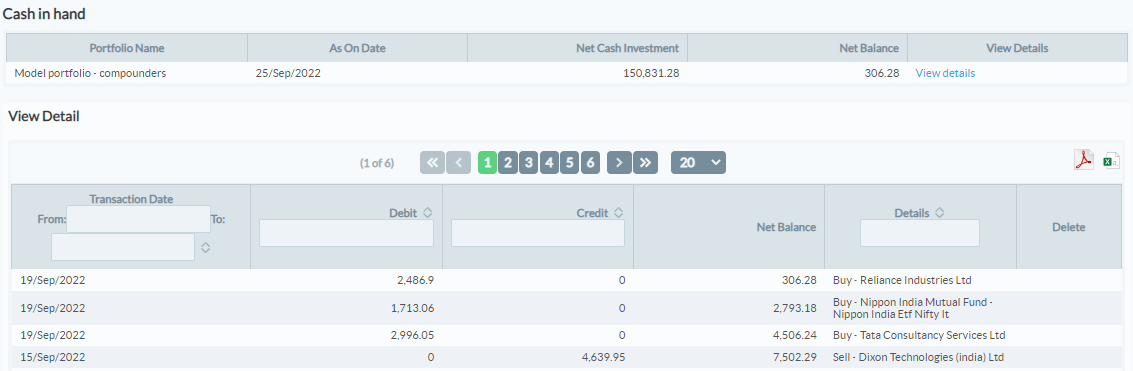
Task: Select the (1 of 6) page indicator
Action: click(376, 163)
